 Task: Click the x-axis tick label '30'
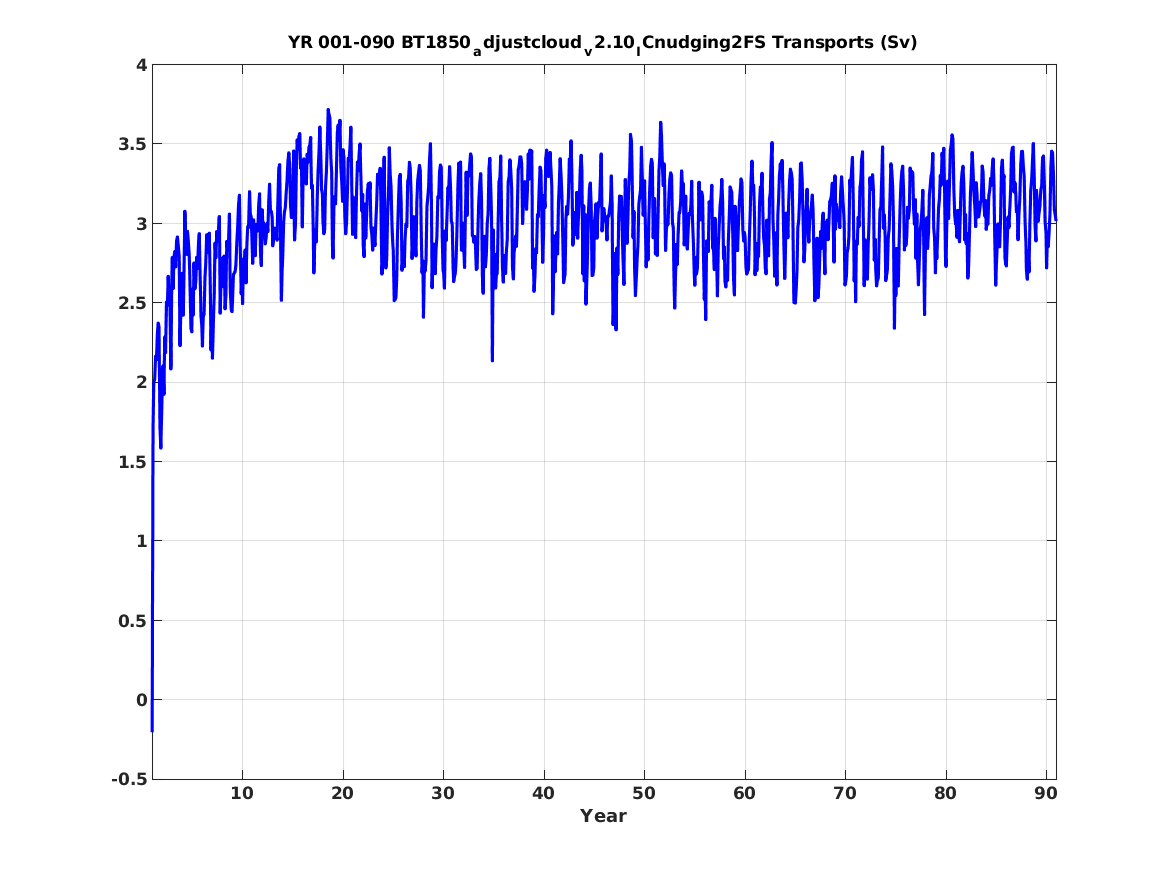[x=443, y=794]
